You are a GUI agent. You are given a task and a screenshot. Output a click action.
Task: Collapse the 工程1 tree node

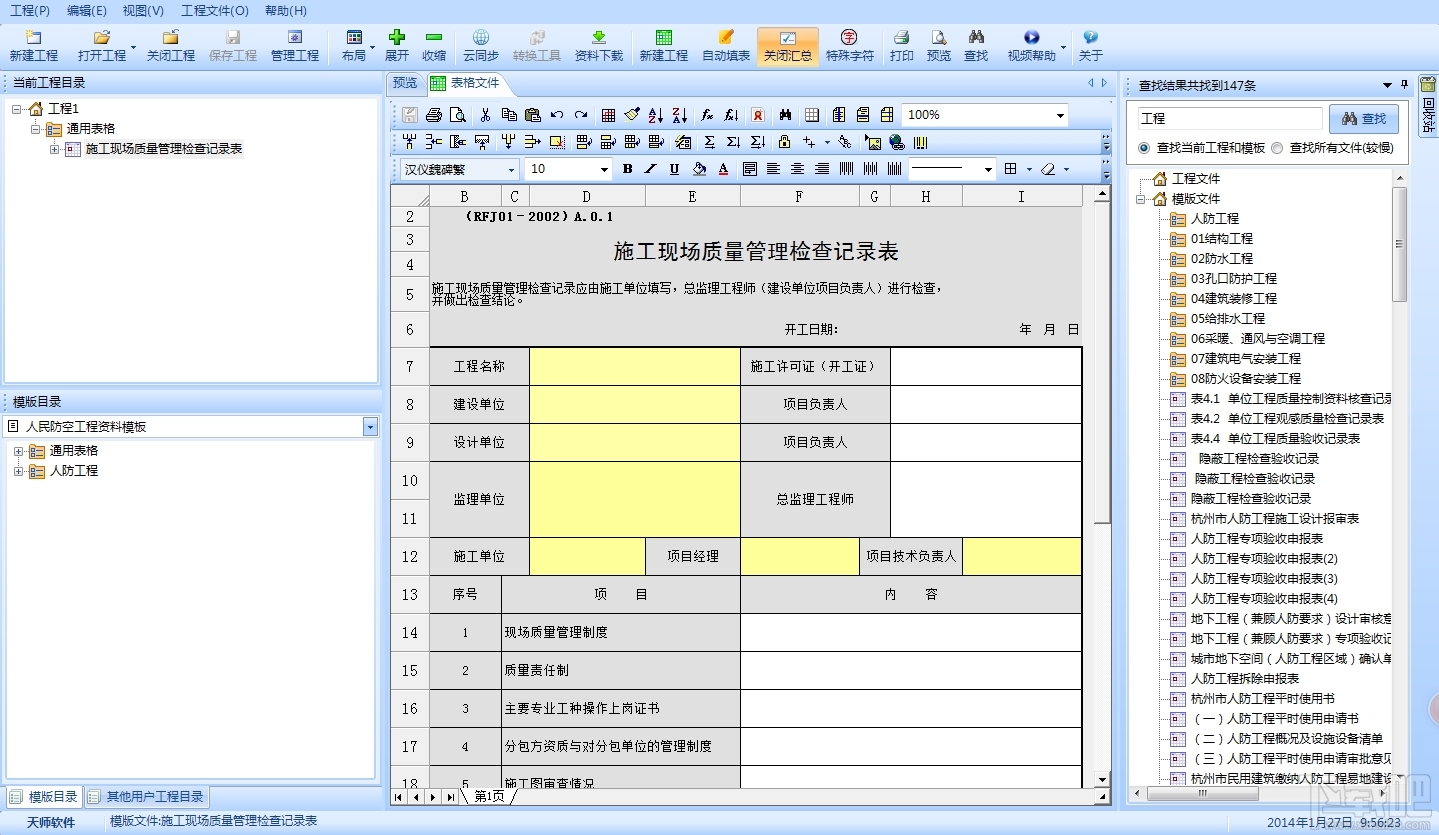[x=17, y=109]
